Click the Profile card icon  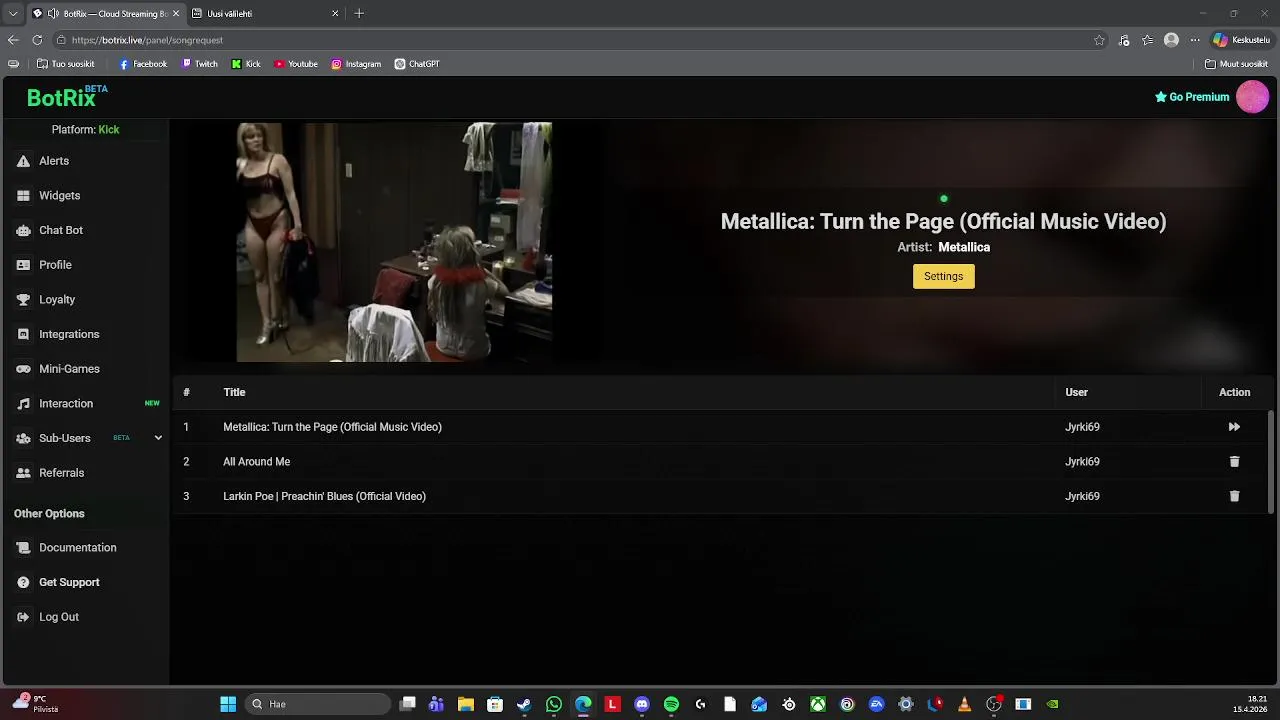(23, 265)
